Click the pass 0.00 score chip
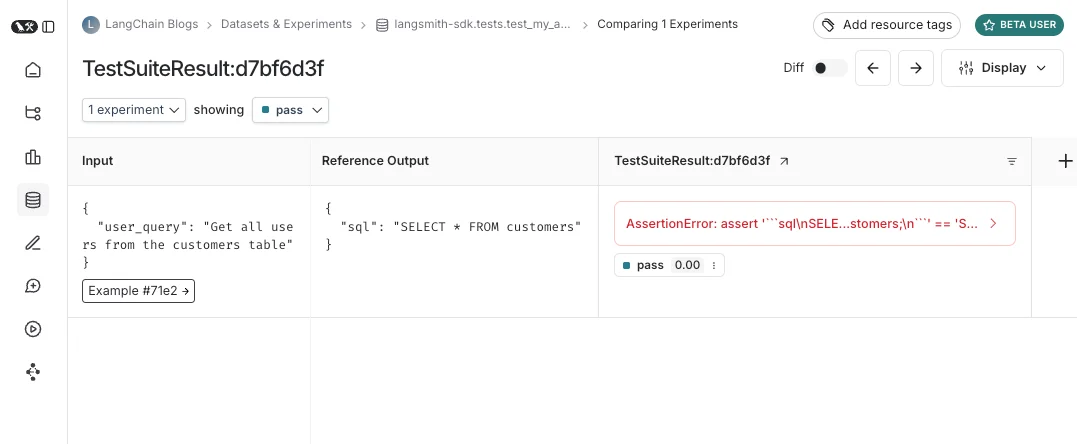 tap(669, 265)
